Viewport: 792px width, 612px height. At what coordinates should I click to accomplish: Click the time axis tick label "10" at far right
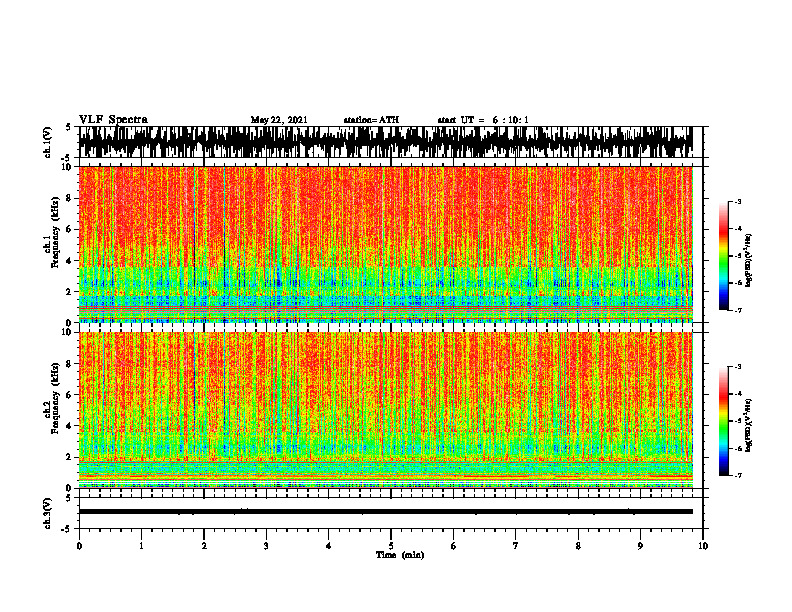703,546
